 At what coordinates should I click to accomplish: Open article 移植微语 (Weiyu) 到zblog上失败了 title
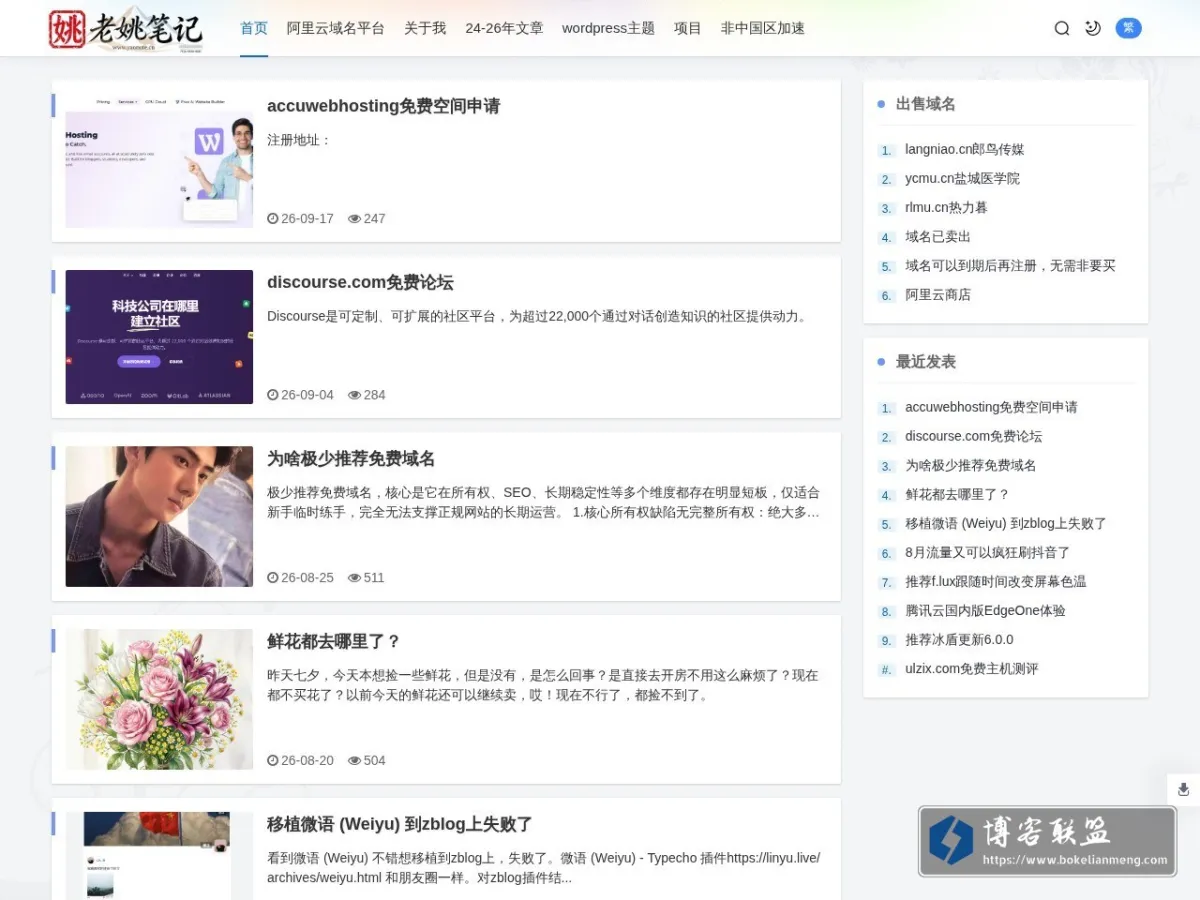pos(399,825)
